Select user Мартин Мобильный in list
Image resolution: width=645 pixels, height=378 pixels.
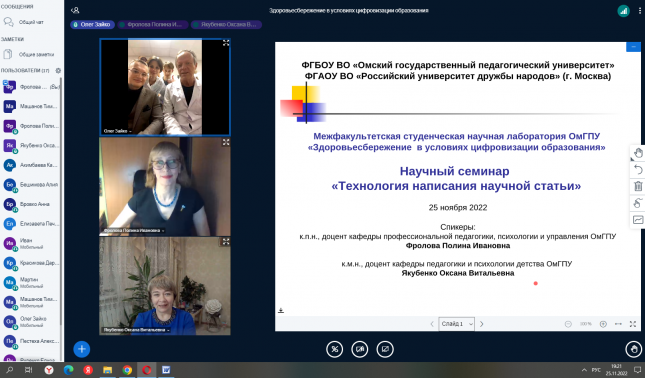(31, 283)
